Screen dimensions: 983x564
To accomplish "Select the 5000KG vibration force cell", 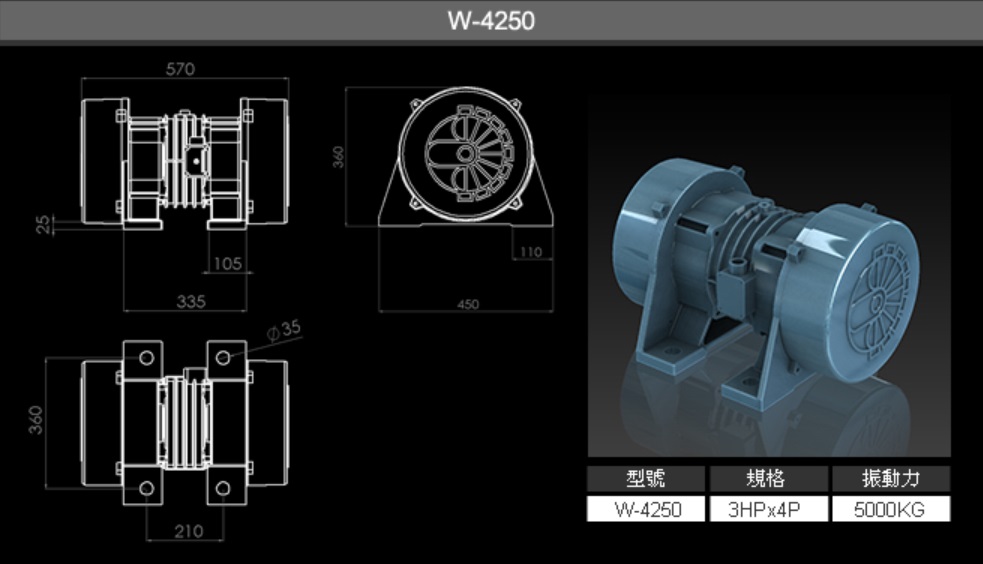I will click(x=891, y=509).
